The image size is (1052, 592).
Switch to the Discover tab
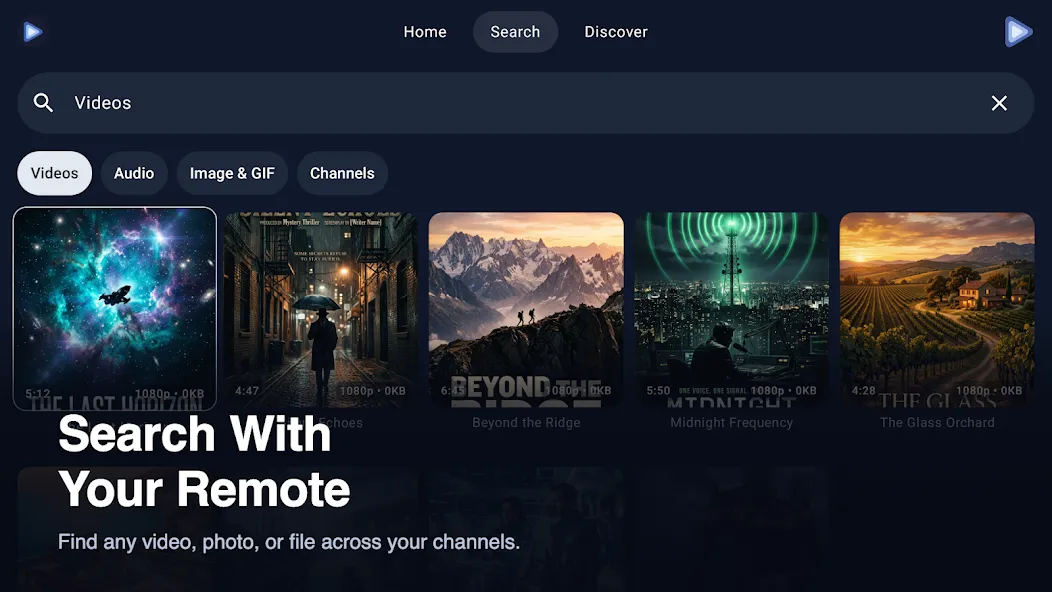click(616, 32)
